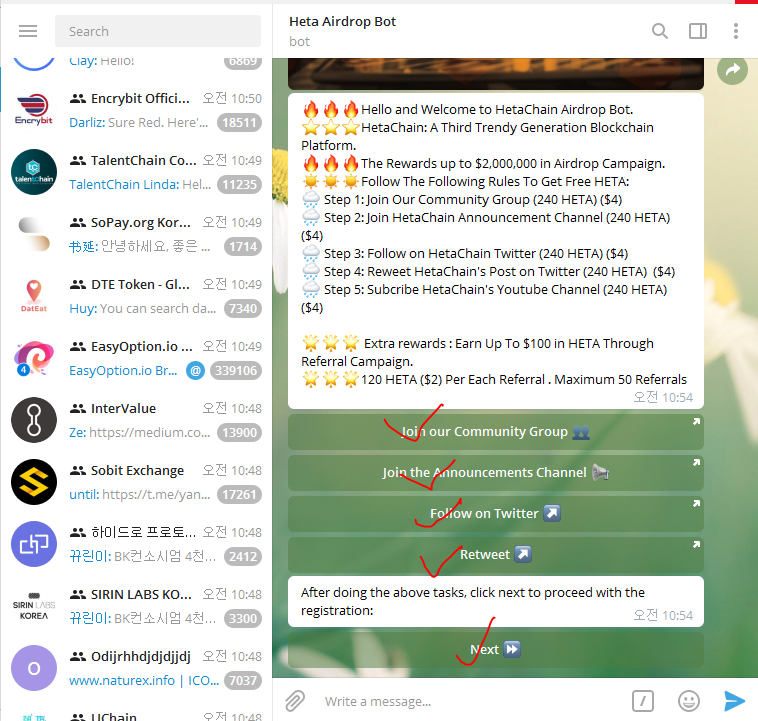The height and width of the screenshot is (721, 758).
Task: Search within Heta Airdrop Bot chat
Action: (x=659, y=31)
